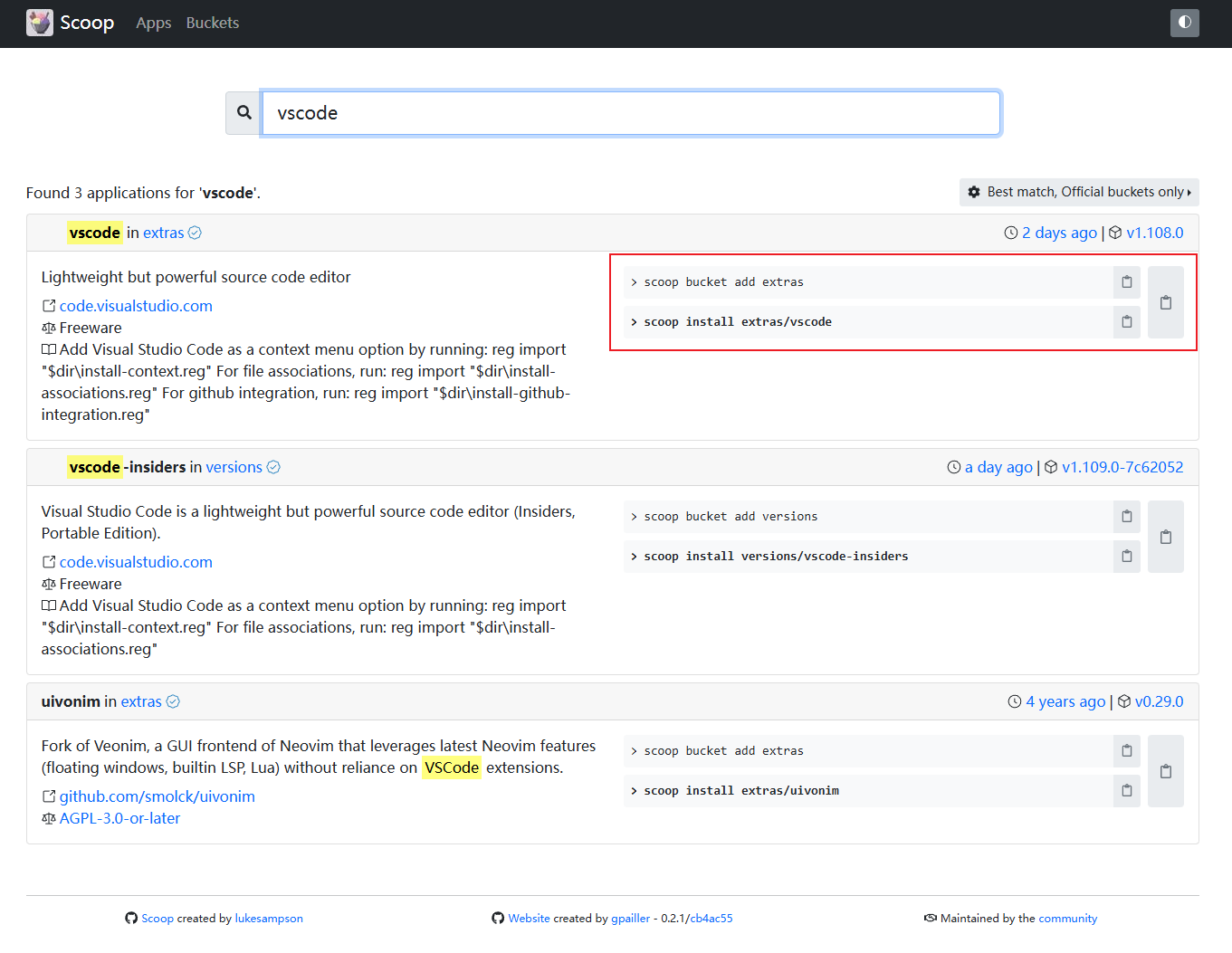Click the magnifying glass search icon
This screenshot has width=1232, height=953.
244,113
